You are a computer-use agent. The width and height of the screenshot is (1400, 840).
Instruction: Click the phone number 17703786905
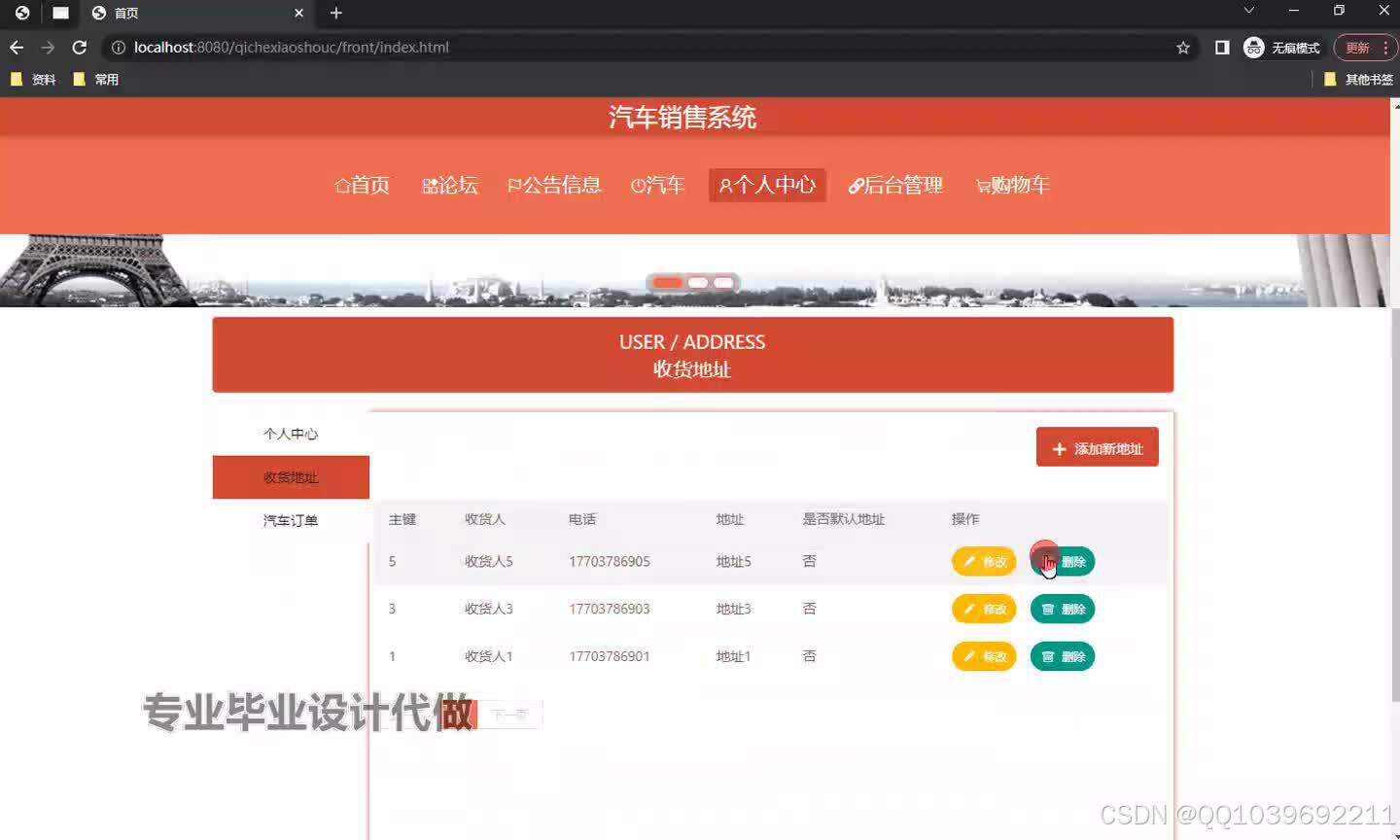pos(610,561)
